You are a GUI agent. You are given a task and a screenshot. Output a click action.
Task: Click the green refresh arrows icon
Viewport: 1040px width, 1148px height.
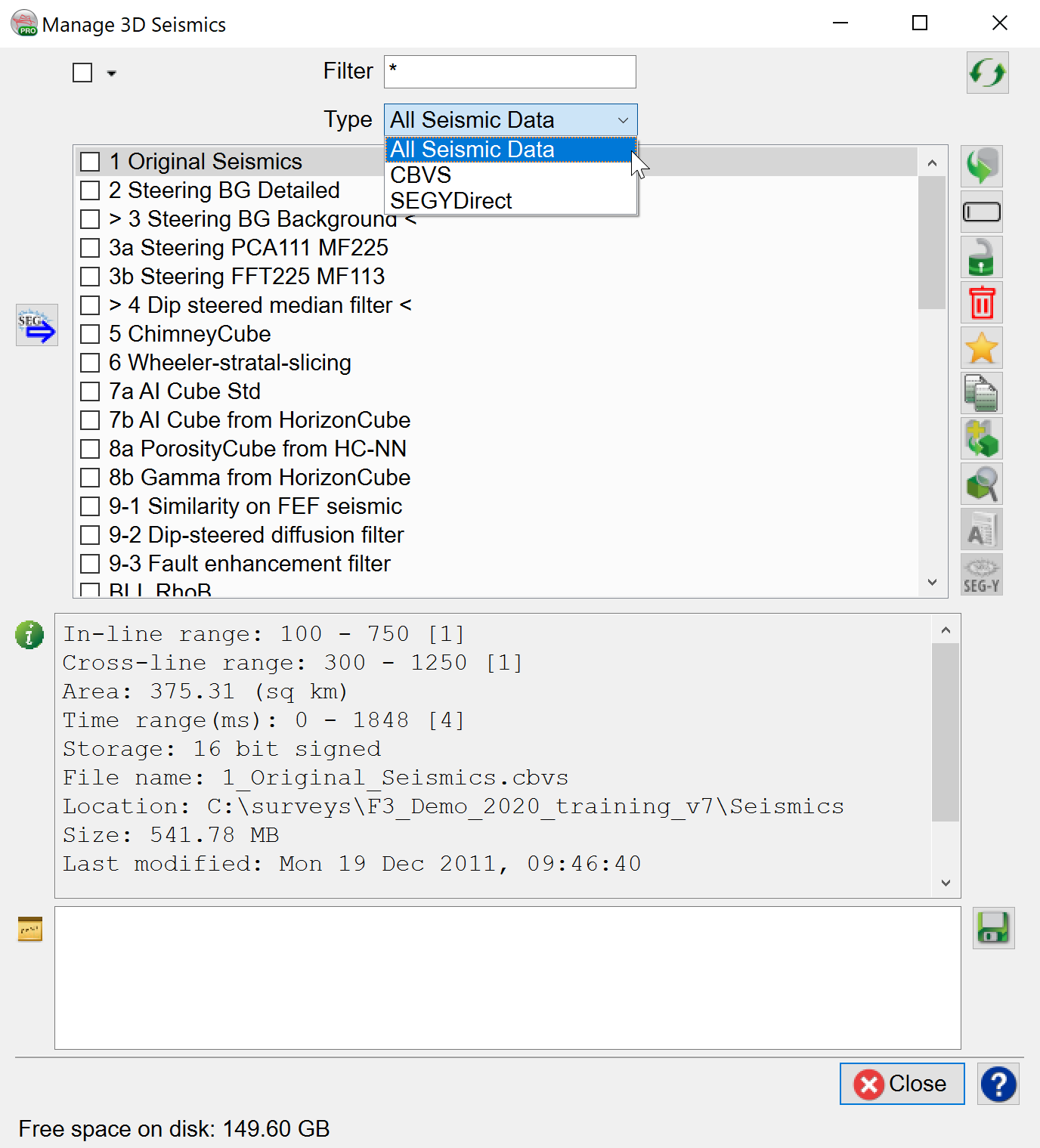(987, 73)
